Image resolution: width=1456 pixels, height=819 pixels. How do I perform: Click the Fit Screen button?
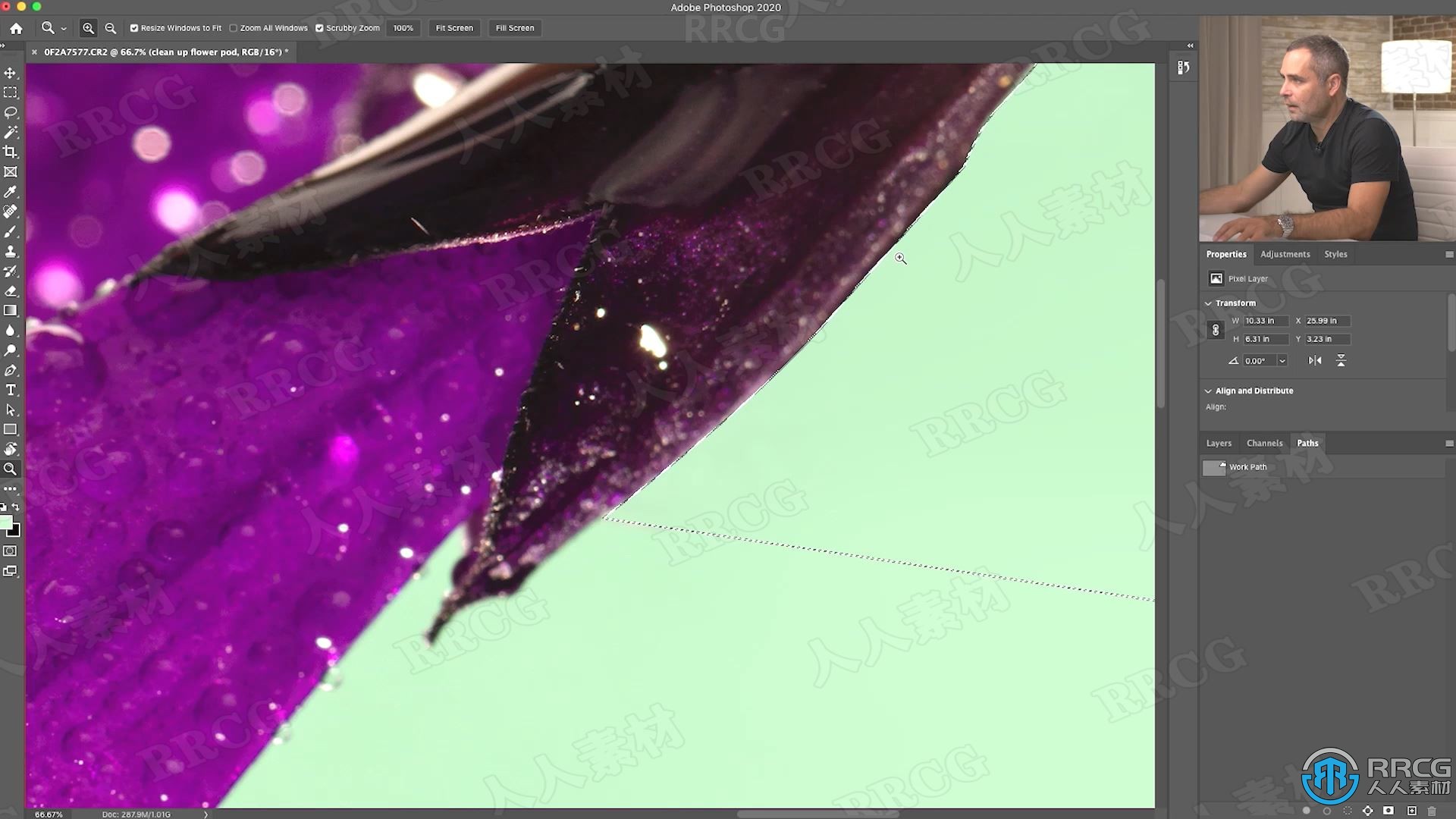coord(454,28)
